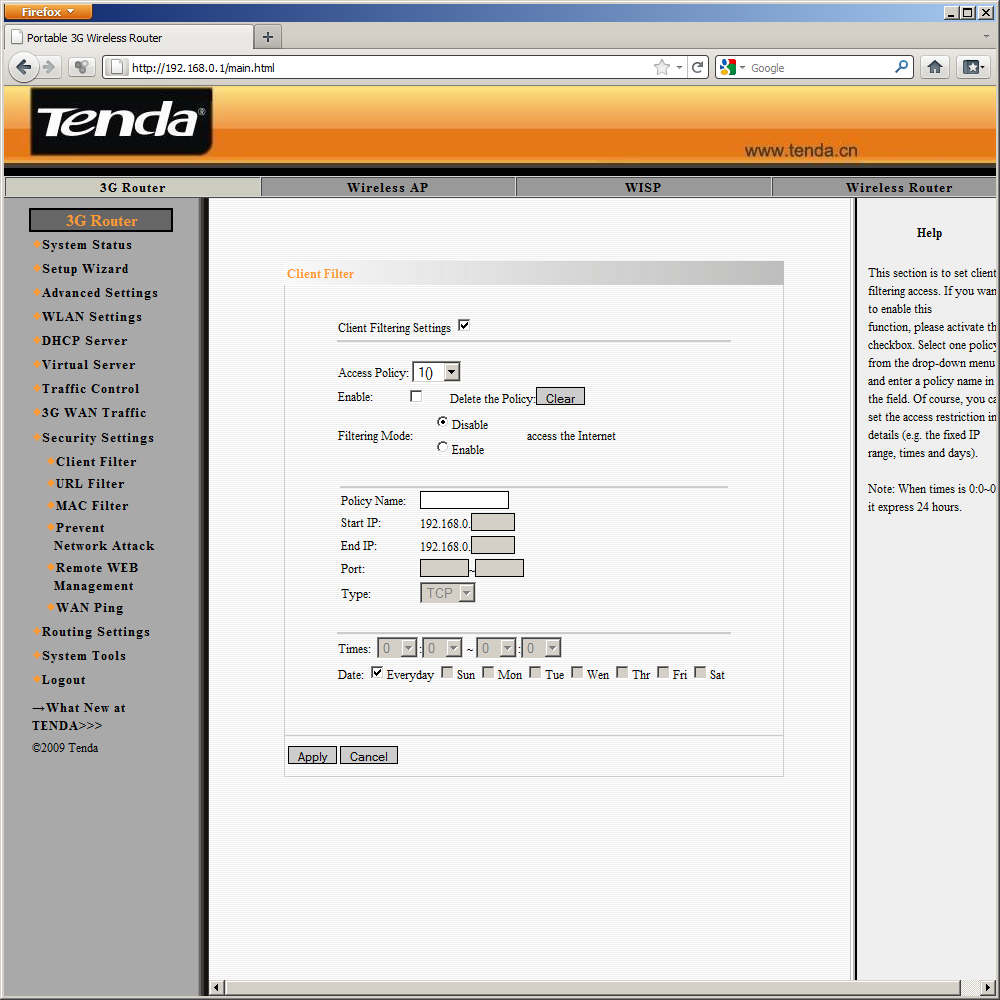
Task: Open the end minute Times dropdown
Action: [541, 648]
